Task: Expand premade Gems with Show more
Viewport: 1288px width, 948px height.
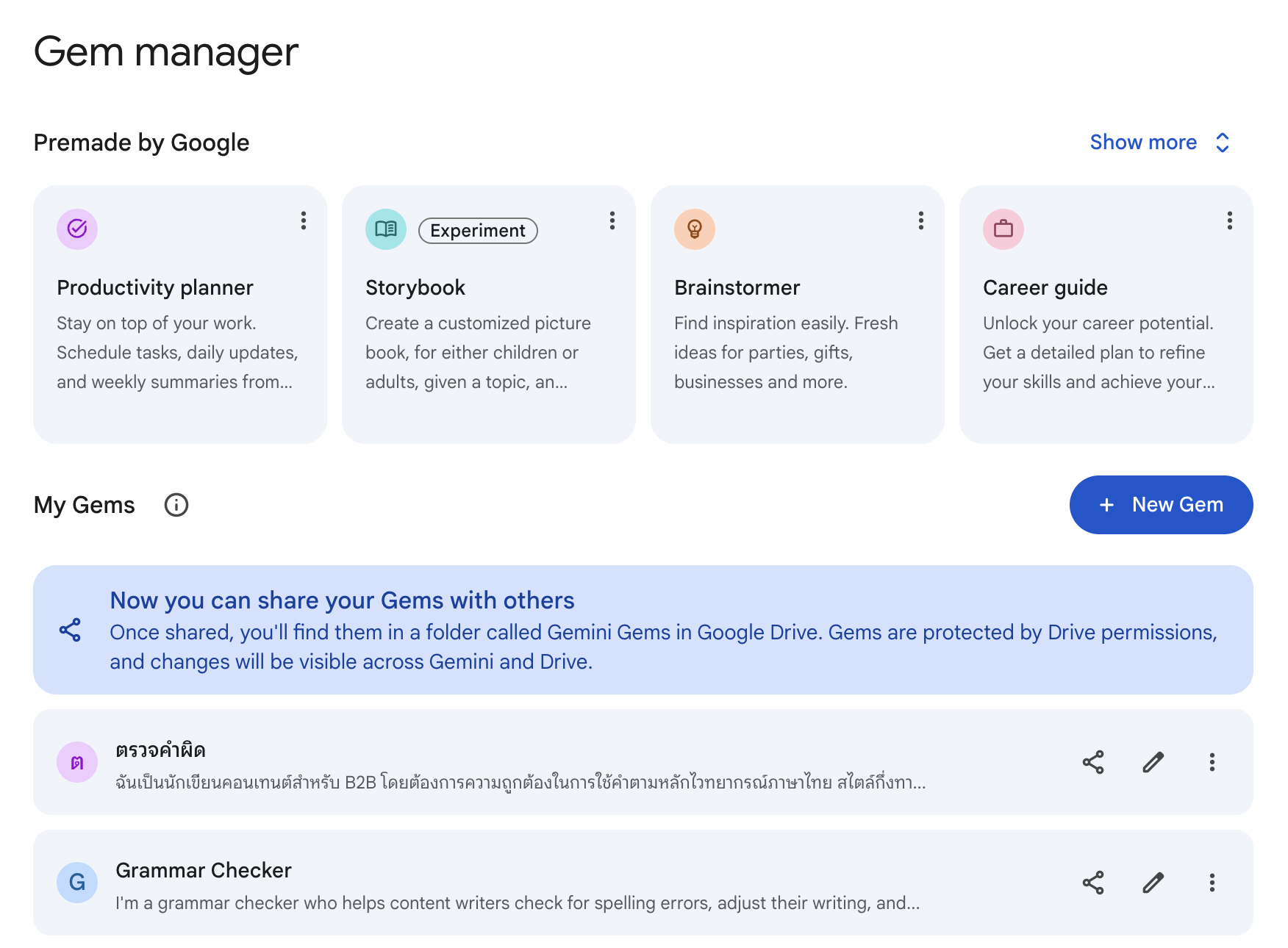Action: (1159, 143)
